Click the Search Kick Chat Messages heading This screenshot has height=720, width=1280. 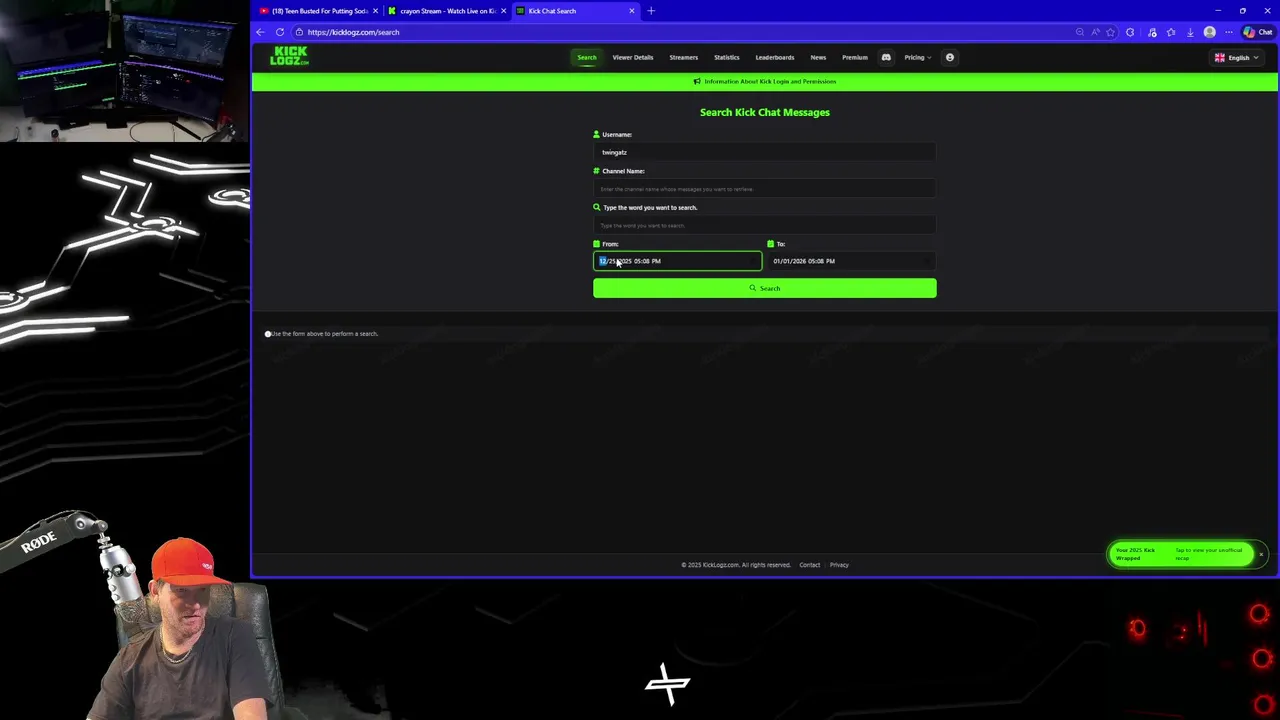(x=765, y=112)
